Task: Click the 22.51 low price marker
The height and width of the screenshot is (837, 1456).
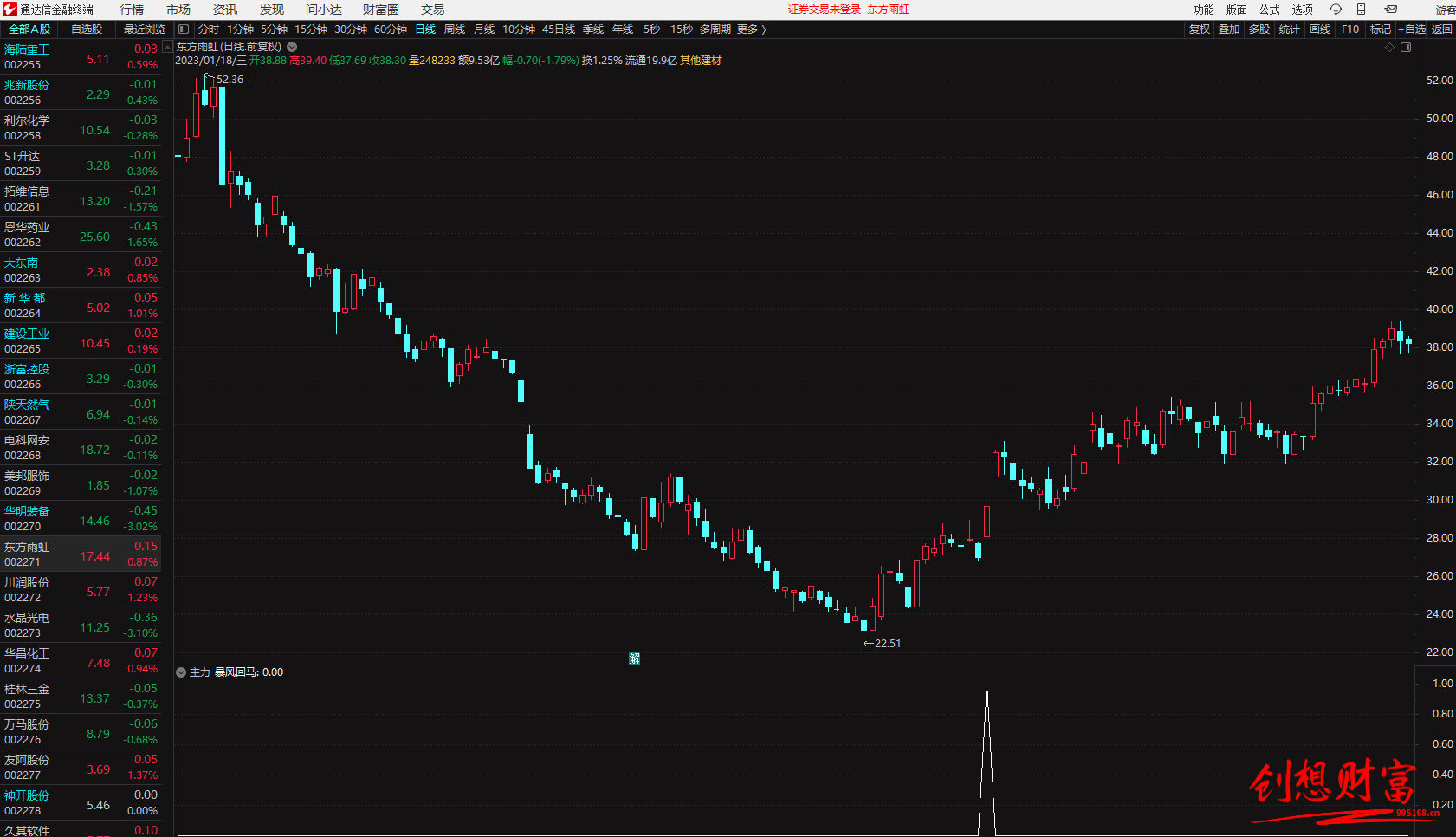Action: (x=888, y=644)
